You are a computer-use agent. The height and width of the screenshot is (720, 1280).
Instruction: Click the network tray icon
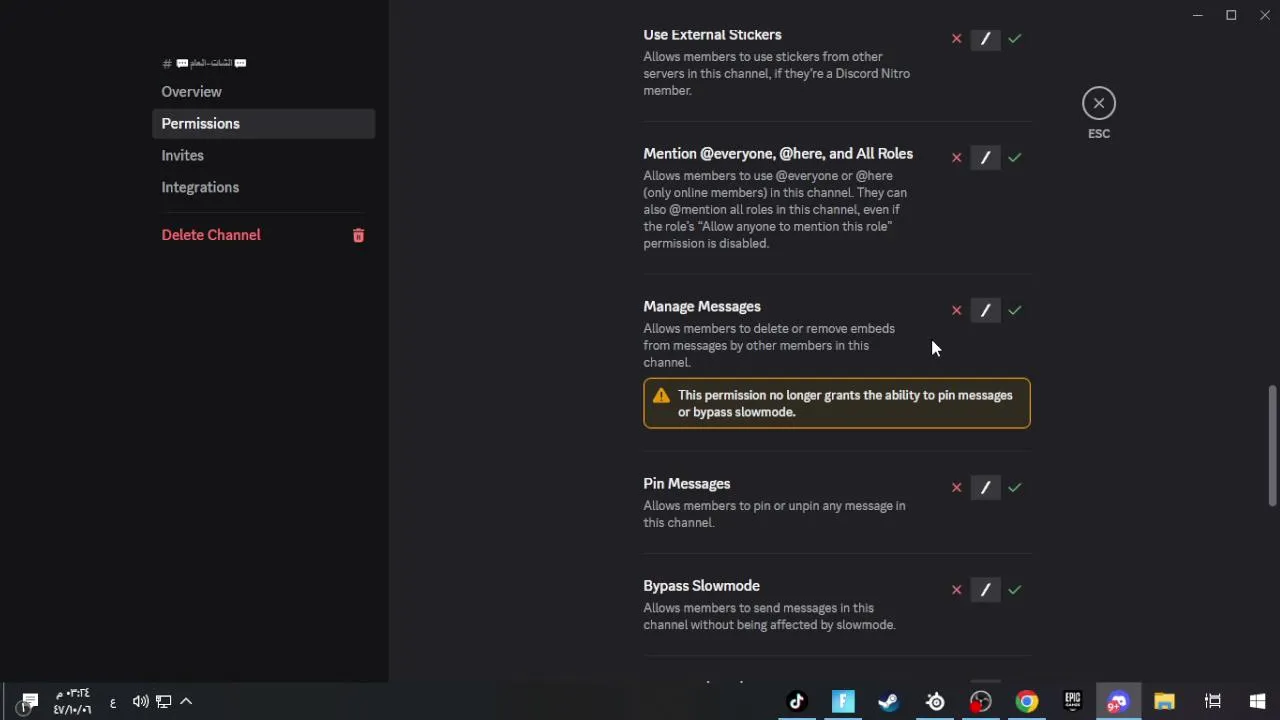(x=163, y=702)
